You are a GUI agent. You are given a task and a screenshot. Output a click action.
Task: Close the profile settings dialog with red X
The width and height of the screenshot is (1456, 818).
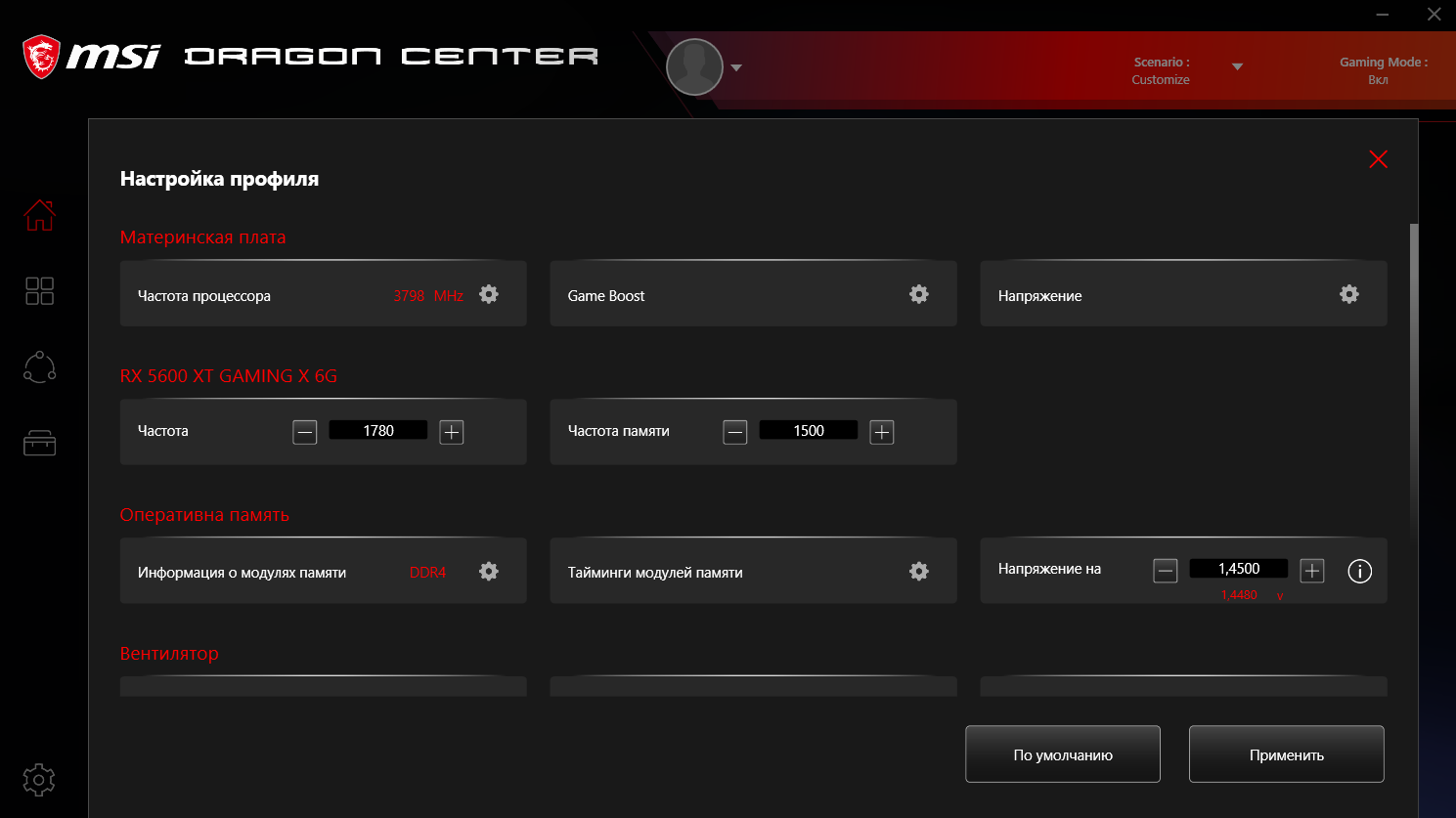pyautogui.click(x=1379, y=159)
